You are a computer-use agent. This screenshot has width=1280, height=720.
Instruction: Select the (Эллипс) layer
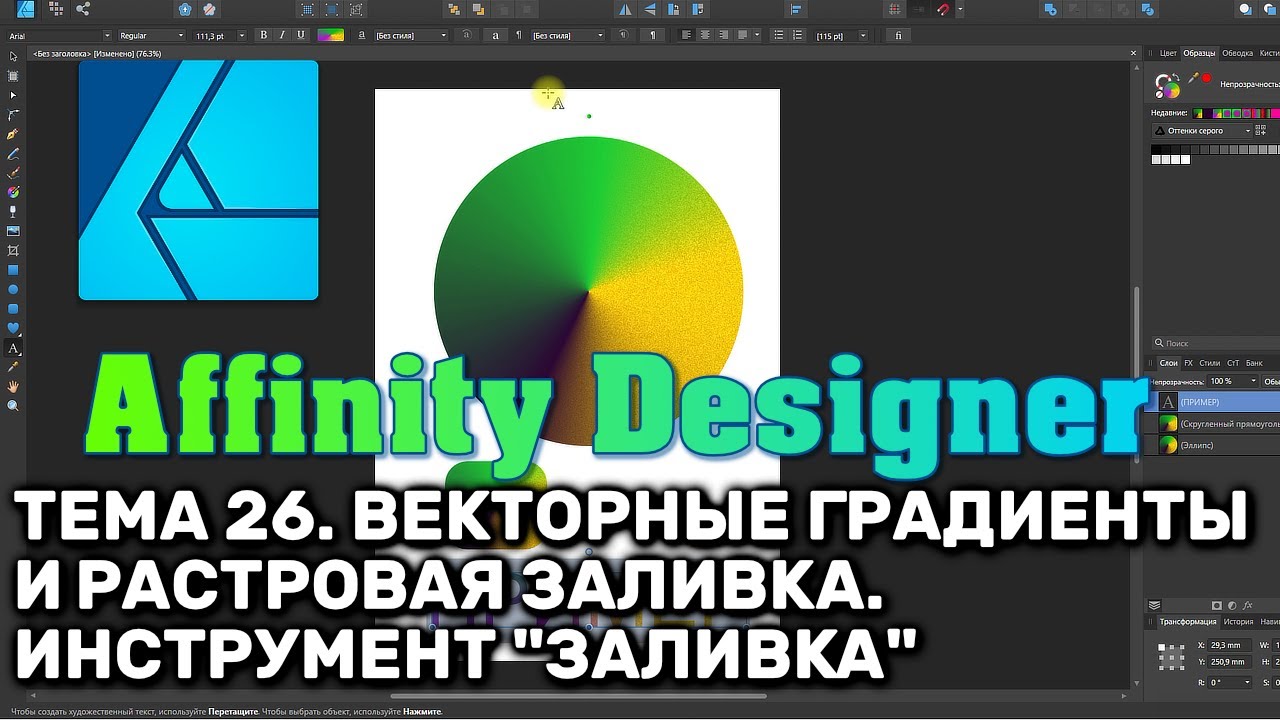(x=1214, y=445)
